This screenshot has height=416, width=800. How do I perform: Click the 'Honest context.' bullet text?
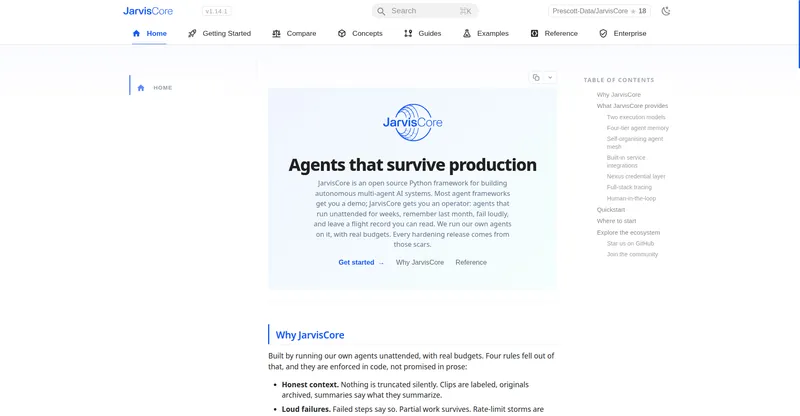click(310, 384)
